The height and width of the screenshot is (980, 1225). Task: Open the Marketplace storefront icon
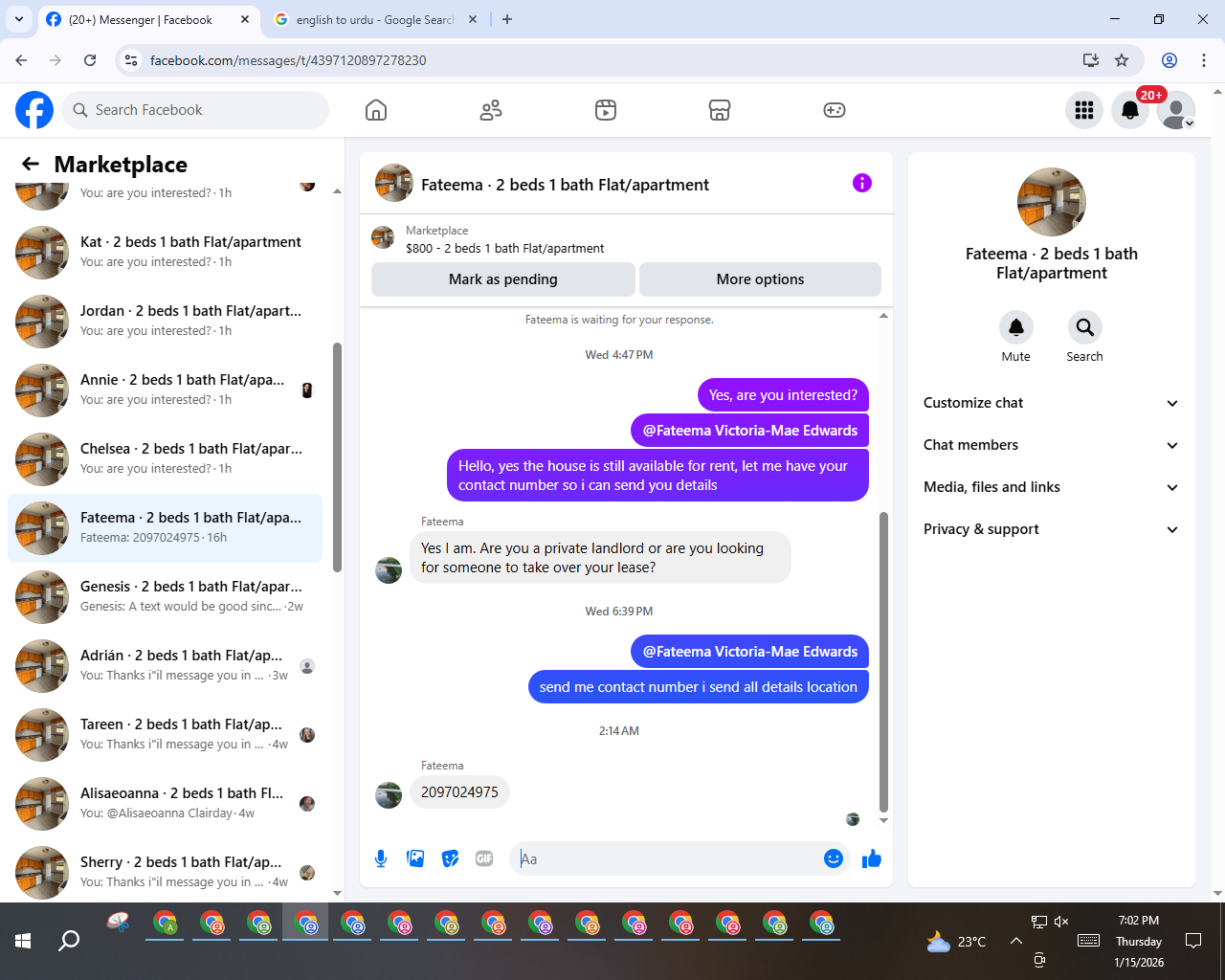point(720,110)
